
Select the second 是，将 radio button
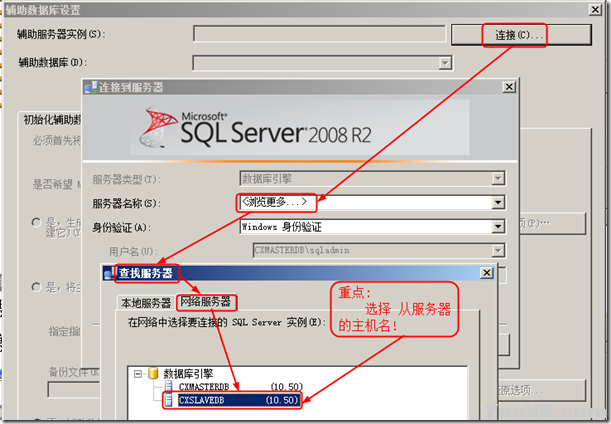(x=36, y=287)
